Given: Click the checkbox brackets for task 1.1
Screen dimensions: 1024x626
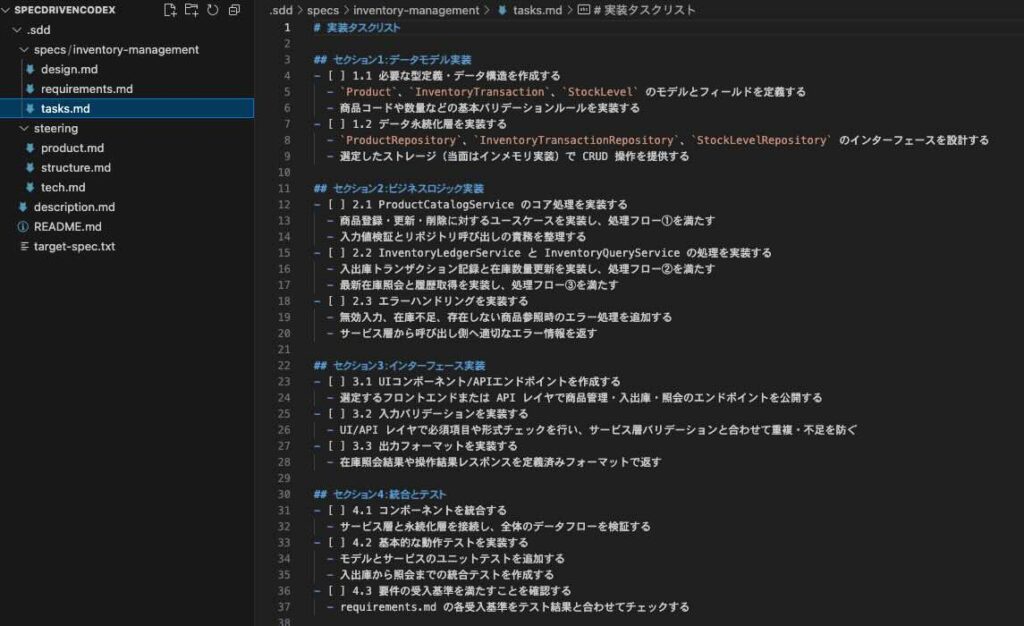Looking at the screenshot, I should tap(335, 76).
